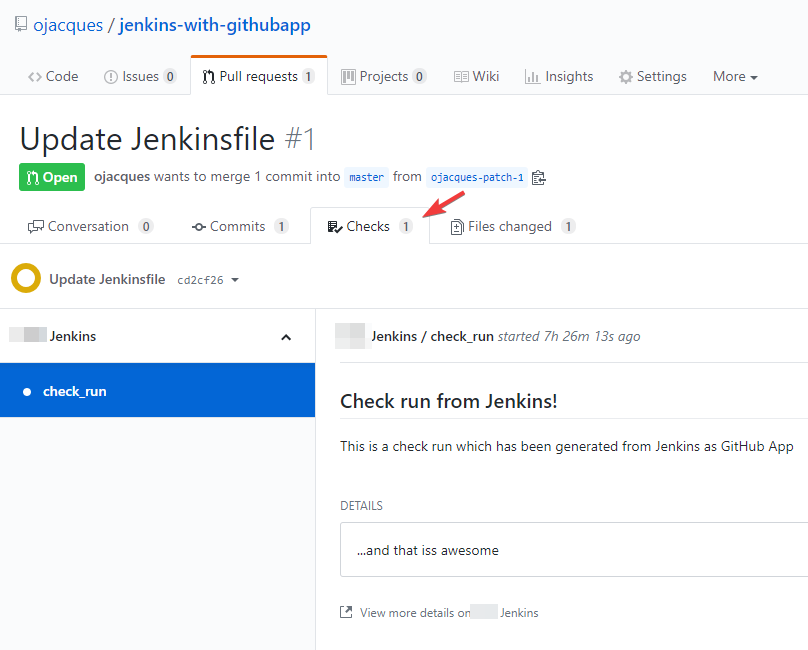Click the Jenkins avatar in check run header
The image size is (808, 650).
350,336
